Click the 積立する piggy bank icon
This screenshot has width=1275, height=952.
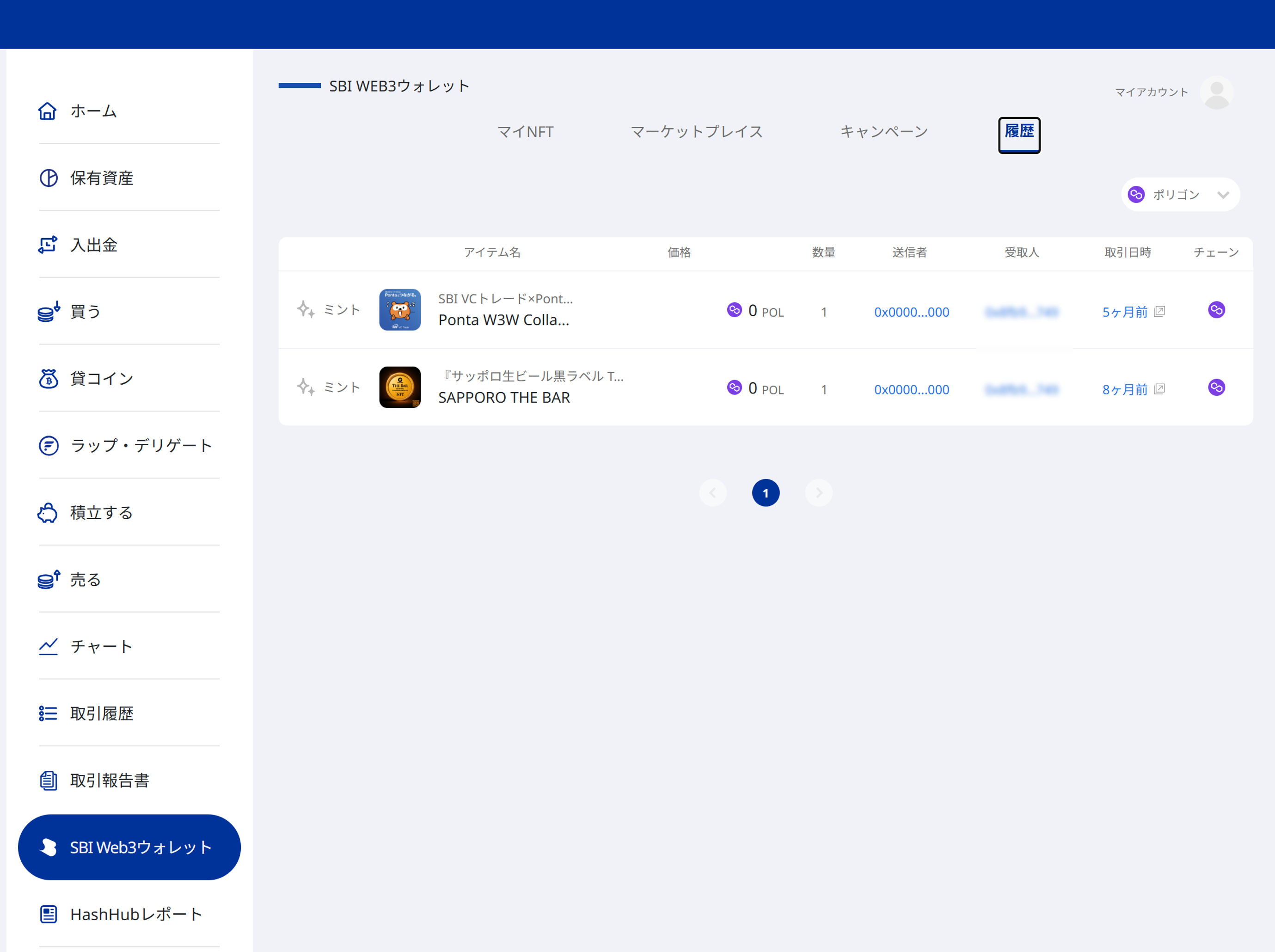click(x=48, y=512)
